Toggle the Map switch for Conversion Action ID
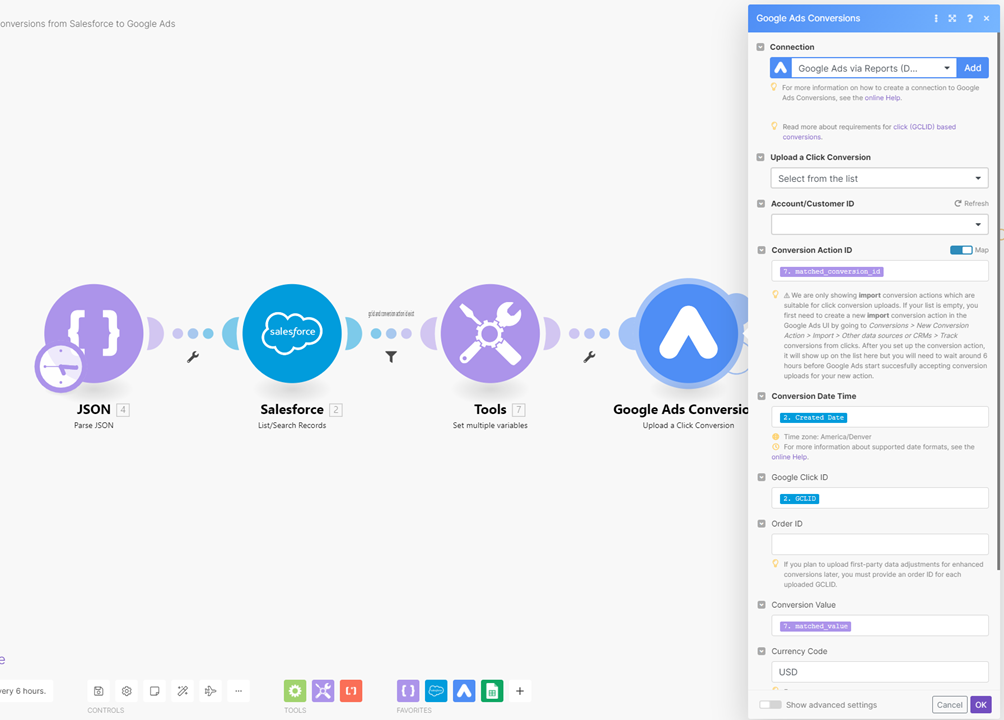The image size is (1004, 720). coord(960,250)
